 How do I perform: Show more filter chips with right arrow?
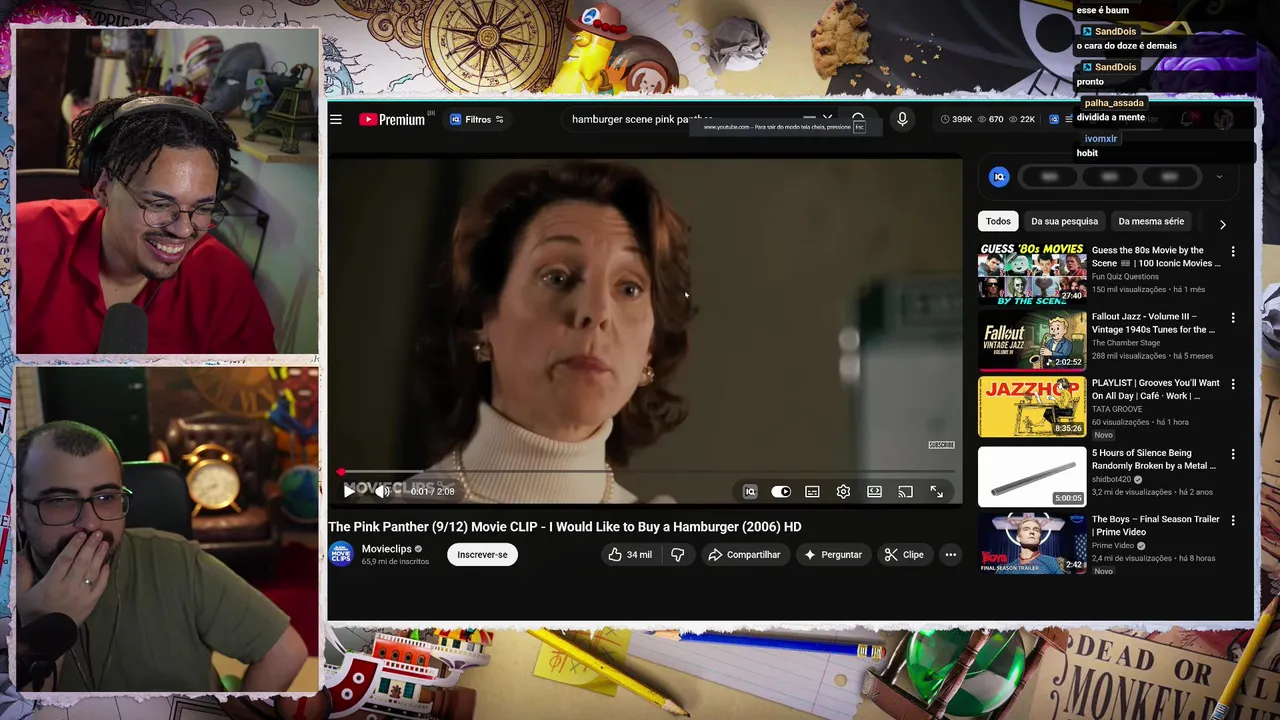1222,224
